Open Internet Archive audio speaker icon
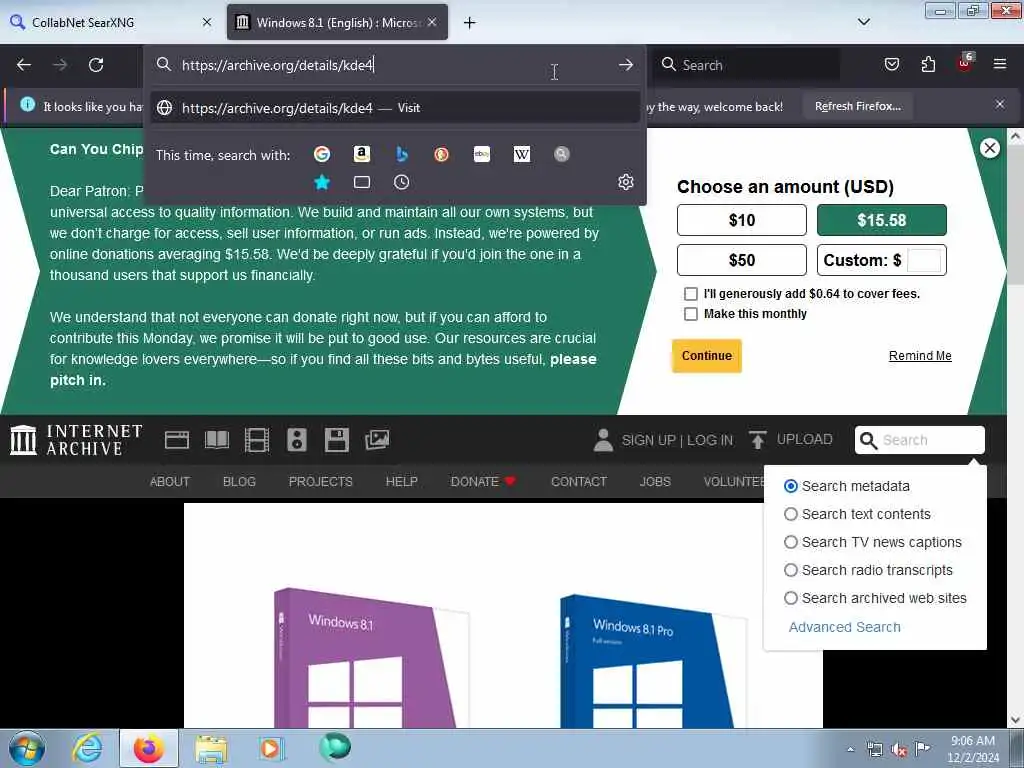The width and height of the screenshot is (1024, 768). pyautogui.click(x=296, y=440)
